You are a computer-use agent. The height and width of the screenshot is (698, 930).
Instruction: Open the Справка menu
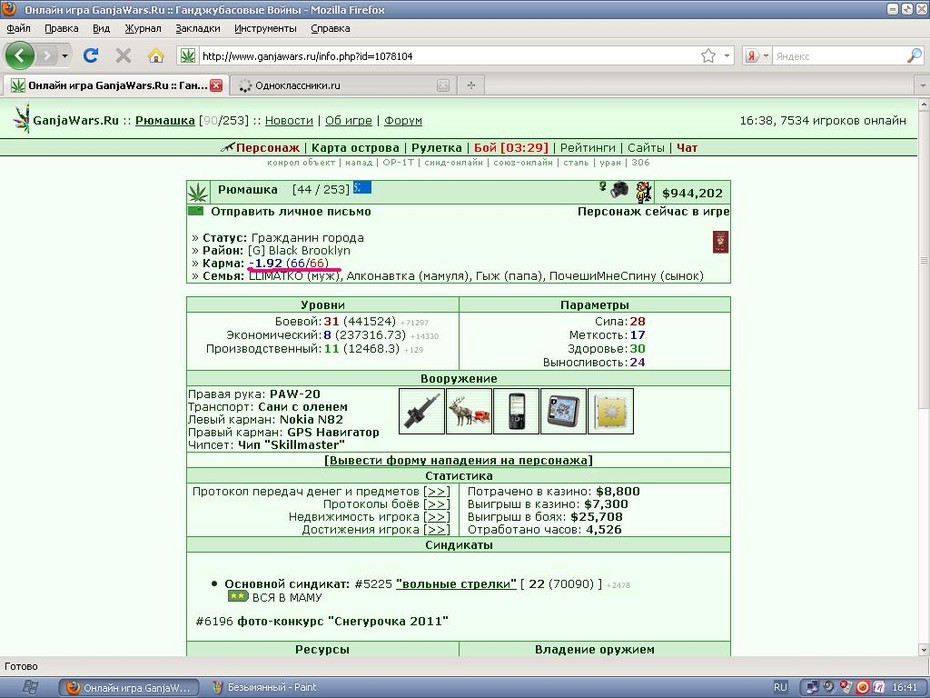coord(330,28)
